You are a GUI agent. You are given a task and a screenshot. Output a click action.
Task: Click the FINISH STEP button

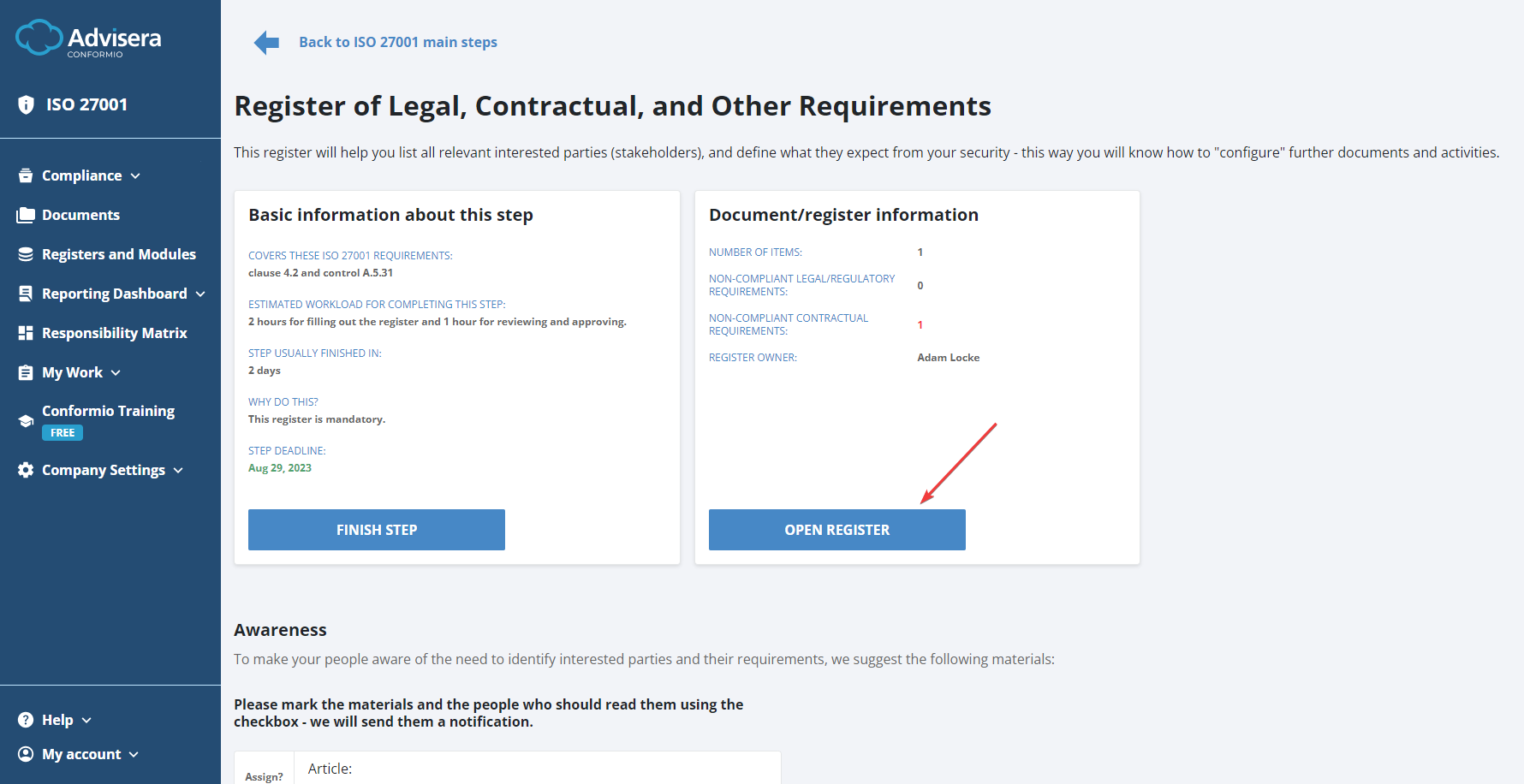377,529
